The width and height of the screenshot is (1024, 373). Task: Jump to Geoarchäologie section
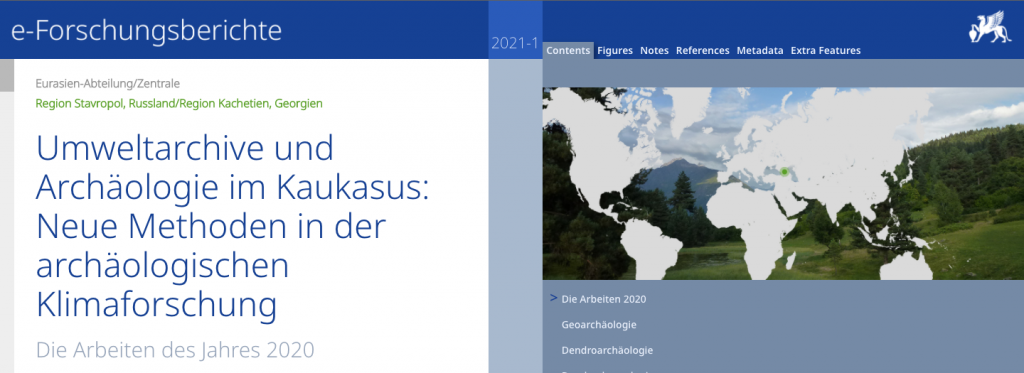(x=599, y=325)
